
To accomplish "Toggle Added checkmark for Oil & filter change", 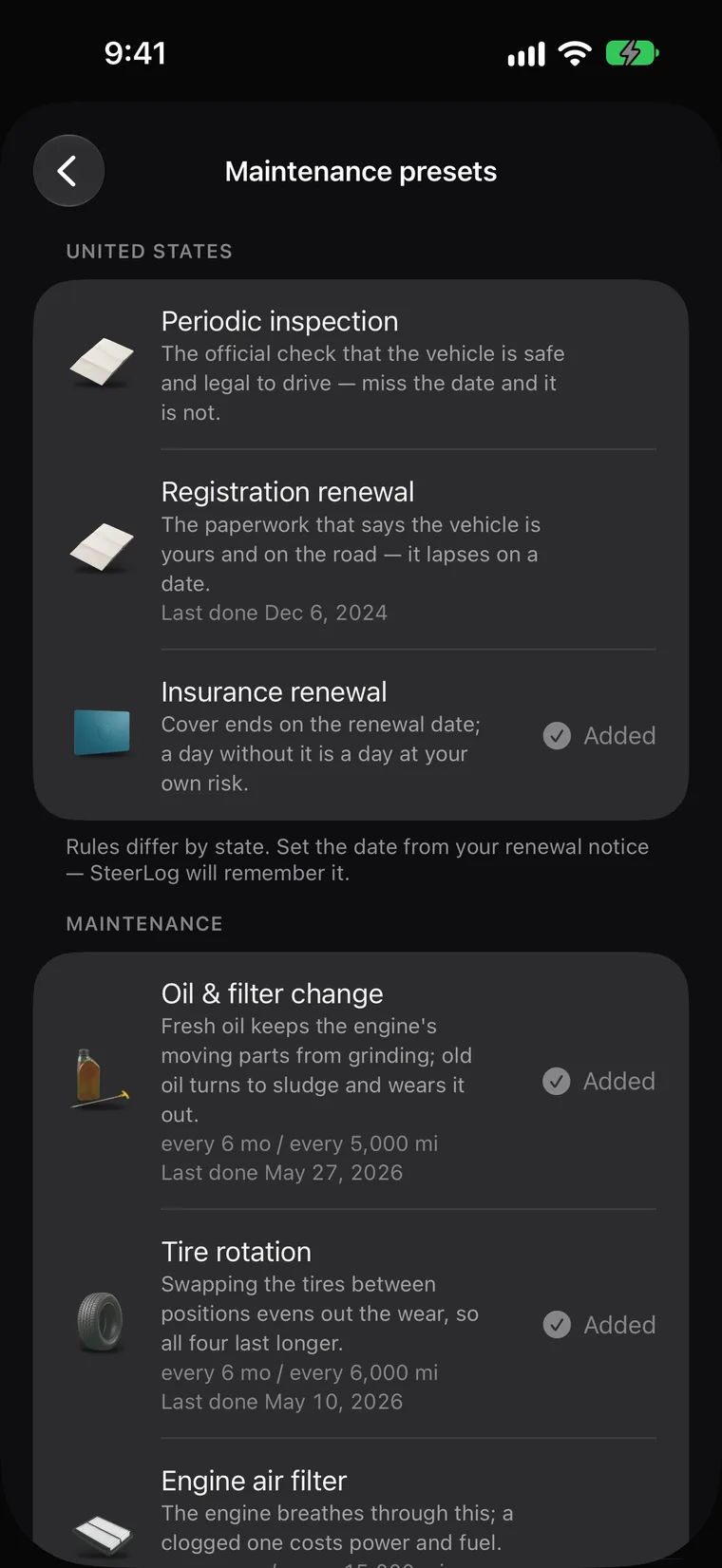I will [x=599, y=1081].
